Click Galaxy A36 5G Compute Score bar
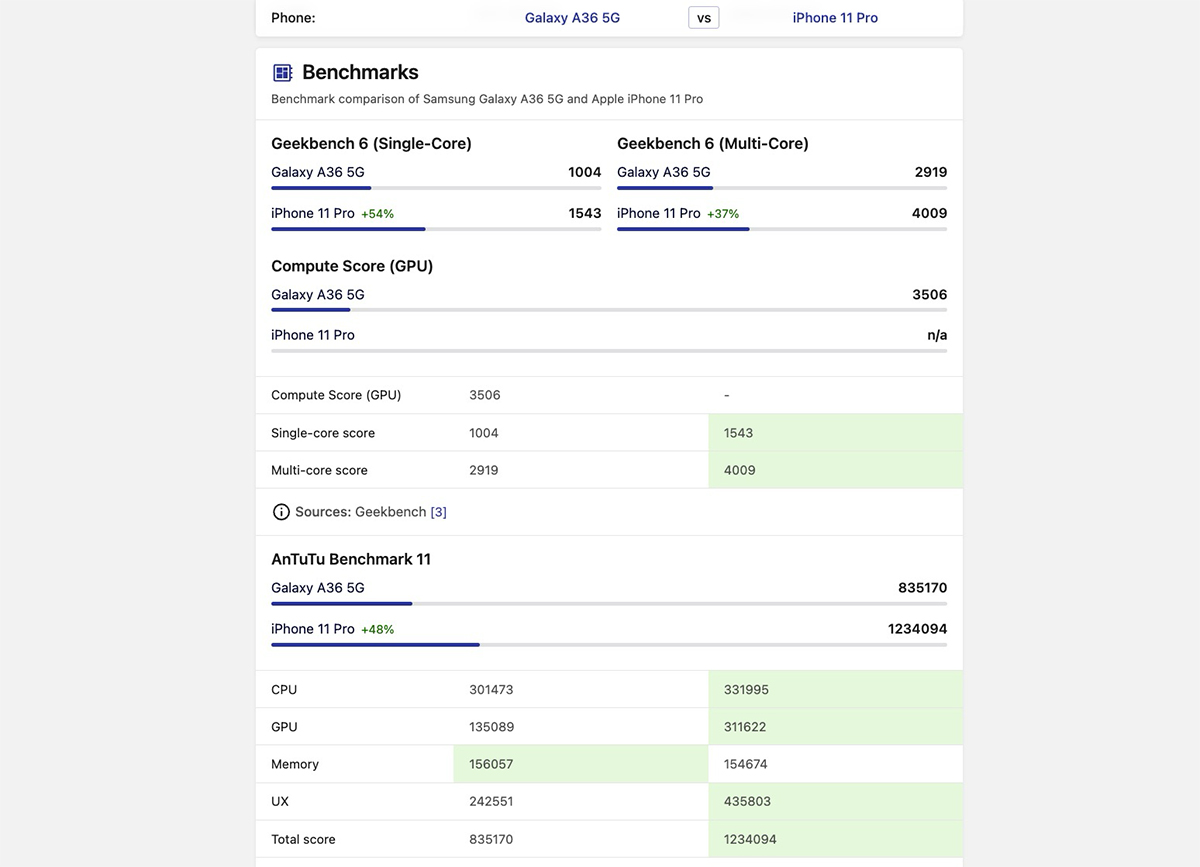 [x=609, y=310]
